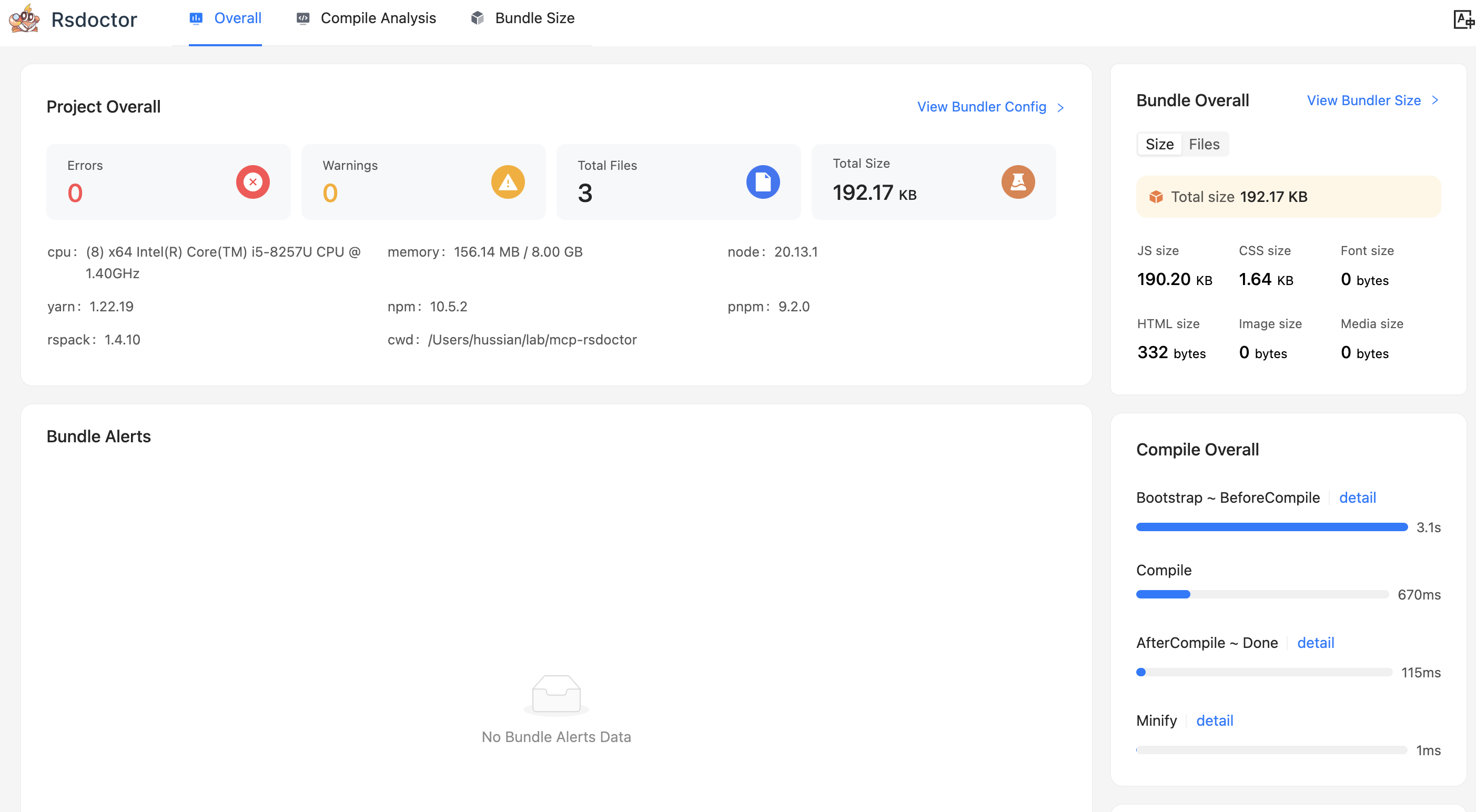Click the Compile 670ms progress bar
The height and width of the screenshot is (812, 1476).
pyautogui.click(x=1262, y=594)
